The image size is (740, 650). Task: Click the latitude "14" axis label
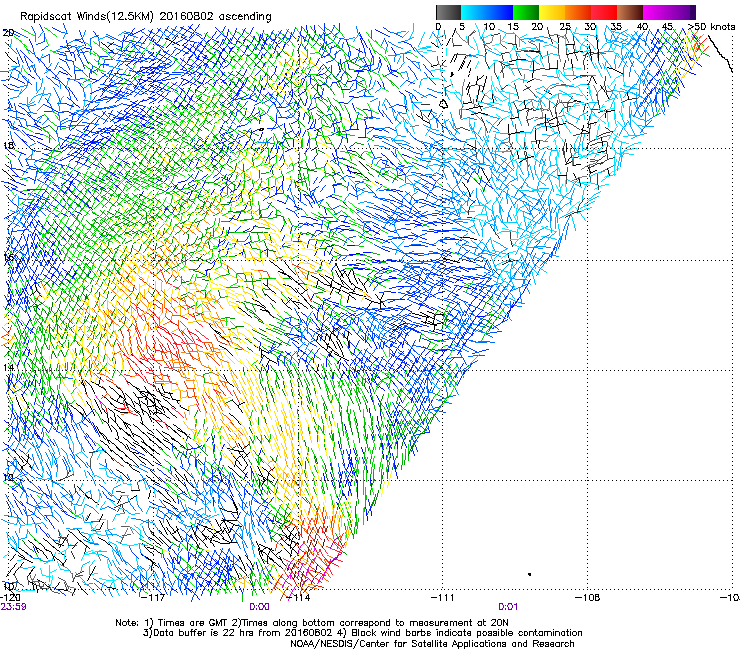[8, 367]
